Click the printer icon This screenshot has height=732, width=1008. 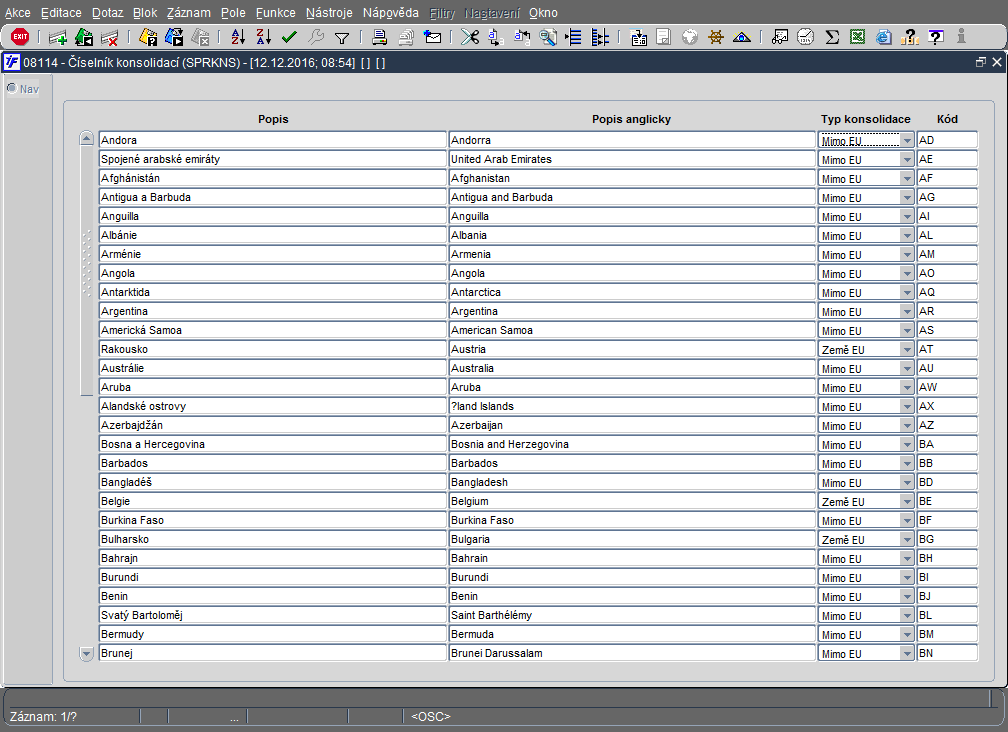[379, 37]
